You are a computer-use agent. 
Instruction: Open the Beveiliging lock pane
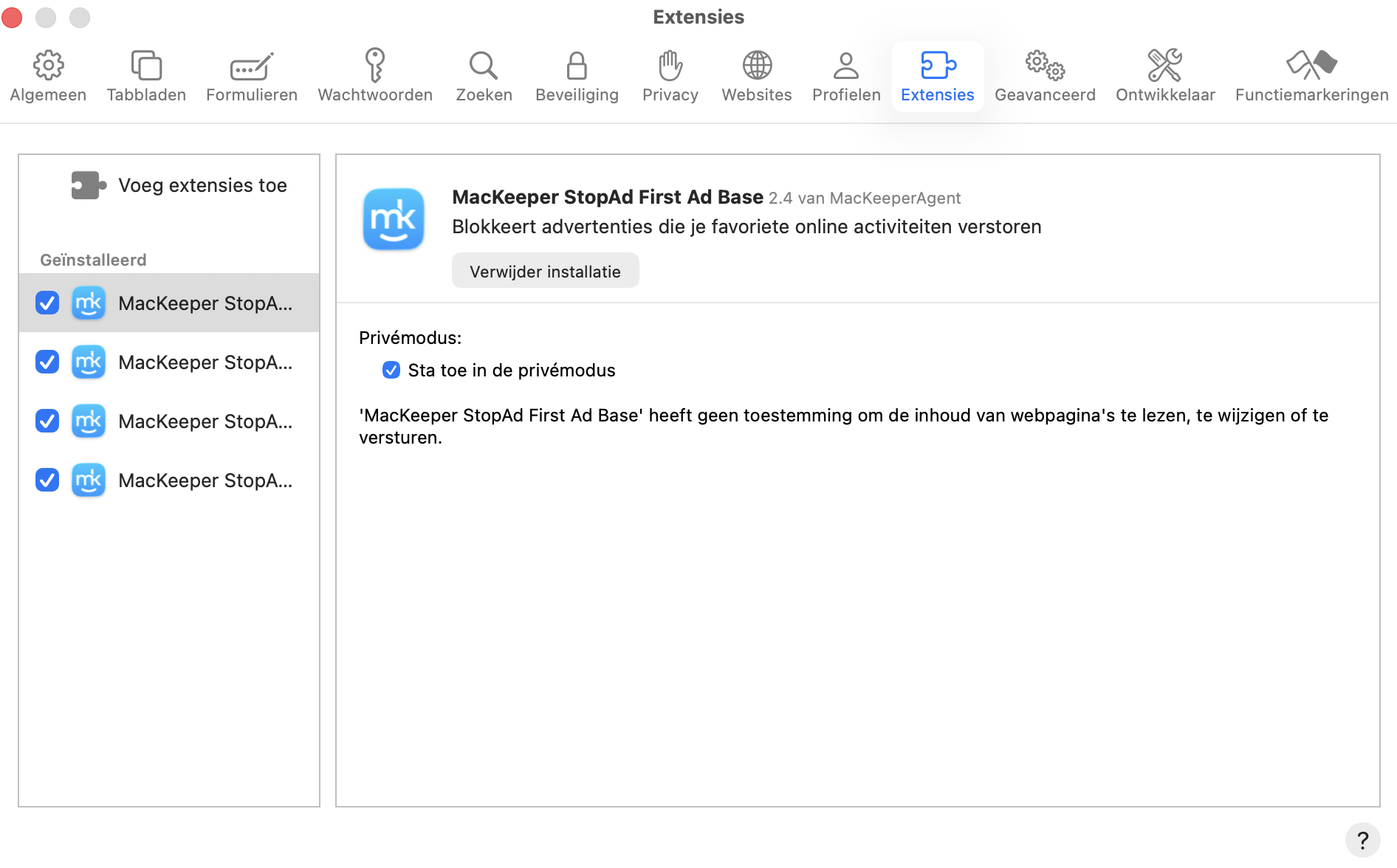[x=577, y=76]
